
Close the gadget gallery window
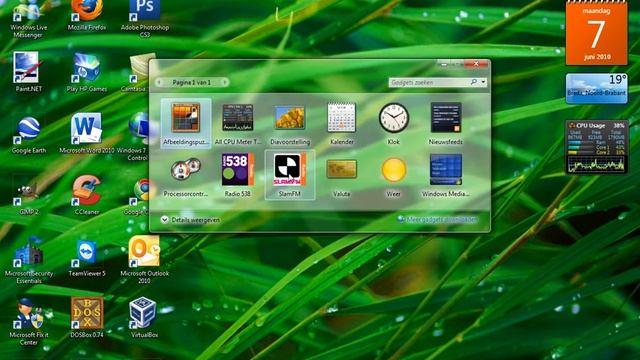click(476, 64)
